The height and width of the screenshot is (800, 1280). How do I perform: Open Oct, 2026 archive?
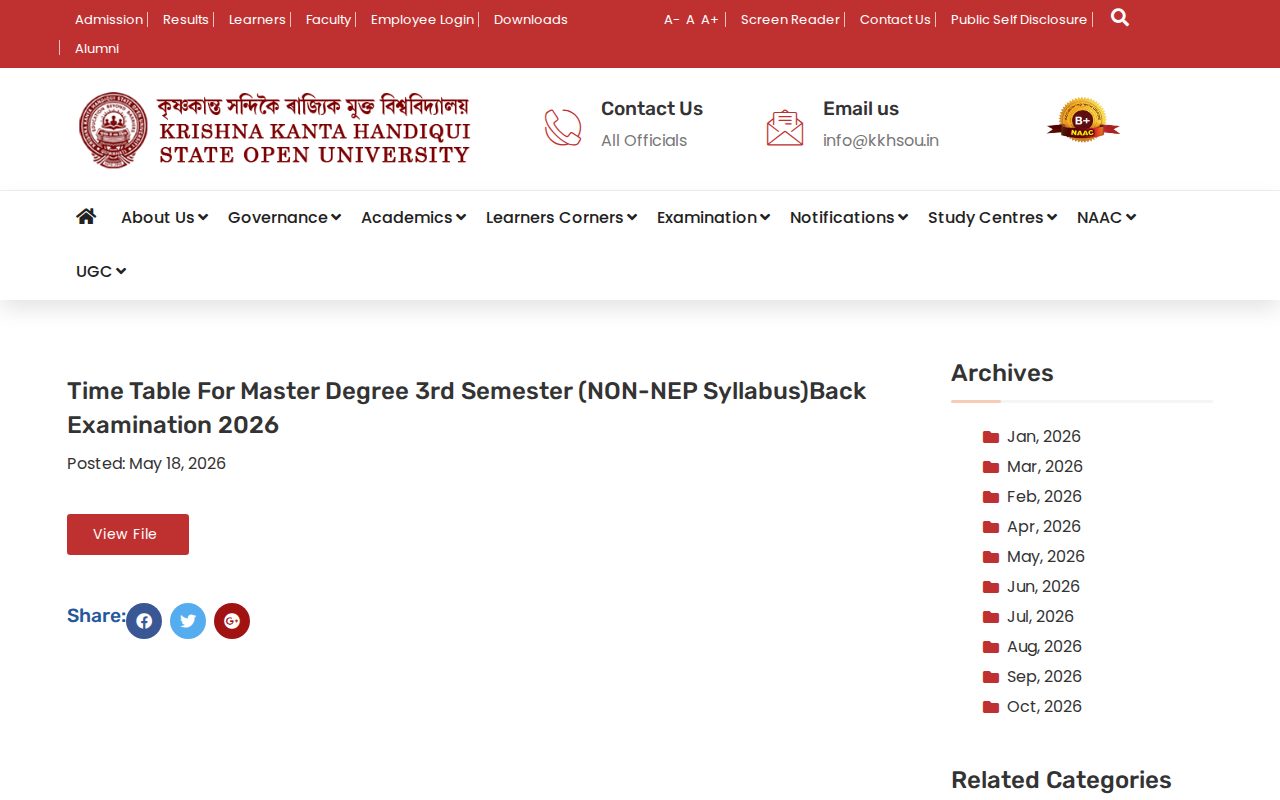pos(1044,707)
